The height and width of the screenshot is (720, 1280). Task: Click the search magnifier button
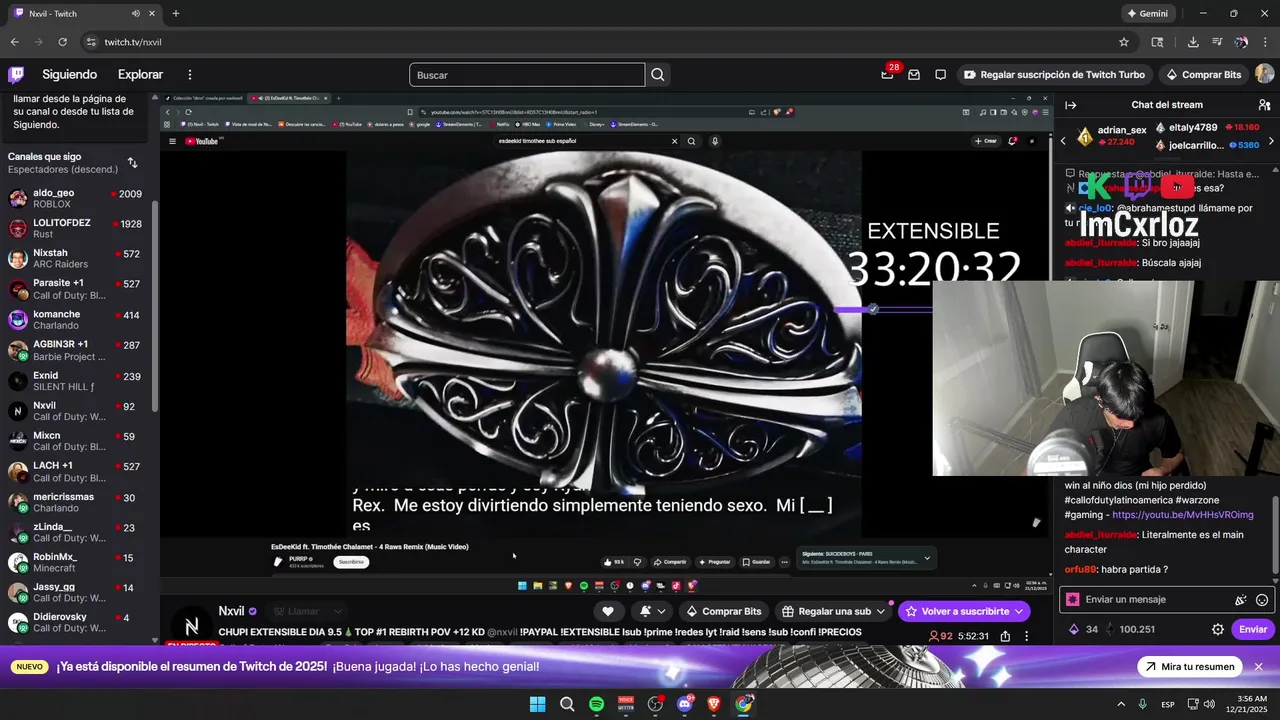coord(657,75)
